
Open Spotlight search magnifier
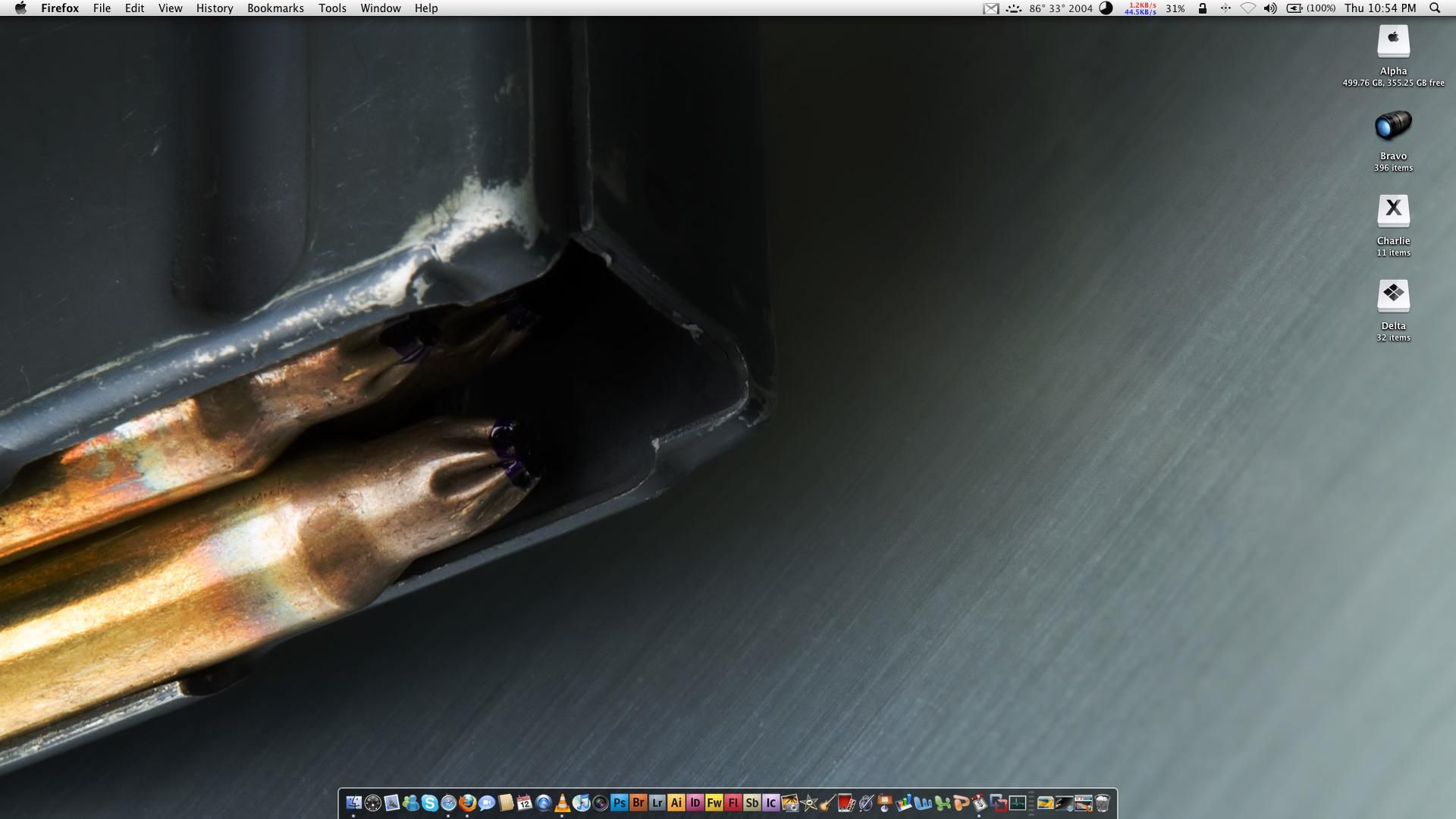[x=1434, y=8]
